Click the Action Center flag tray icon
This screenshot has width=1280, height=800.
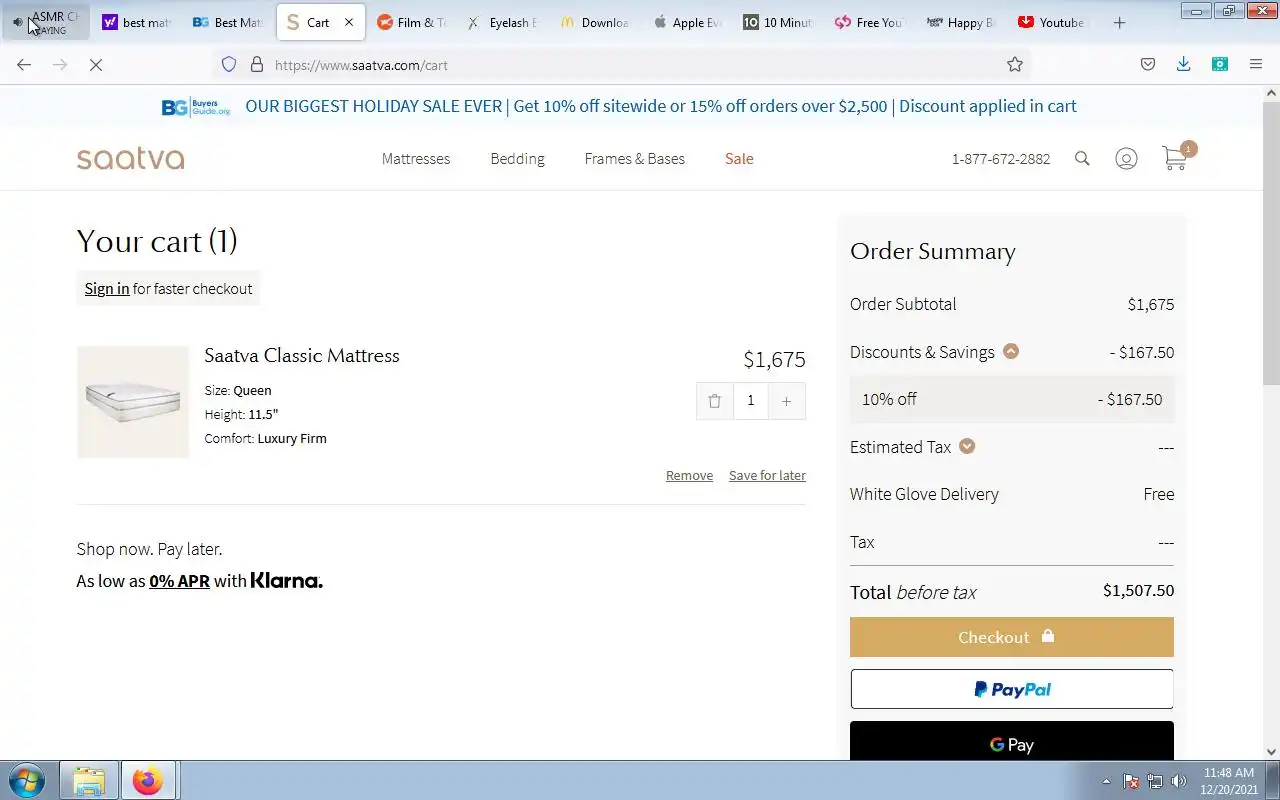pyautogui.click(x=1131, y=781)
